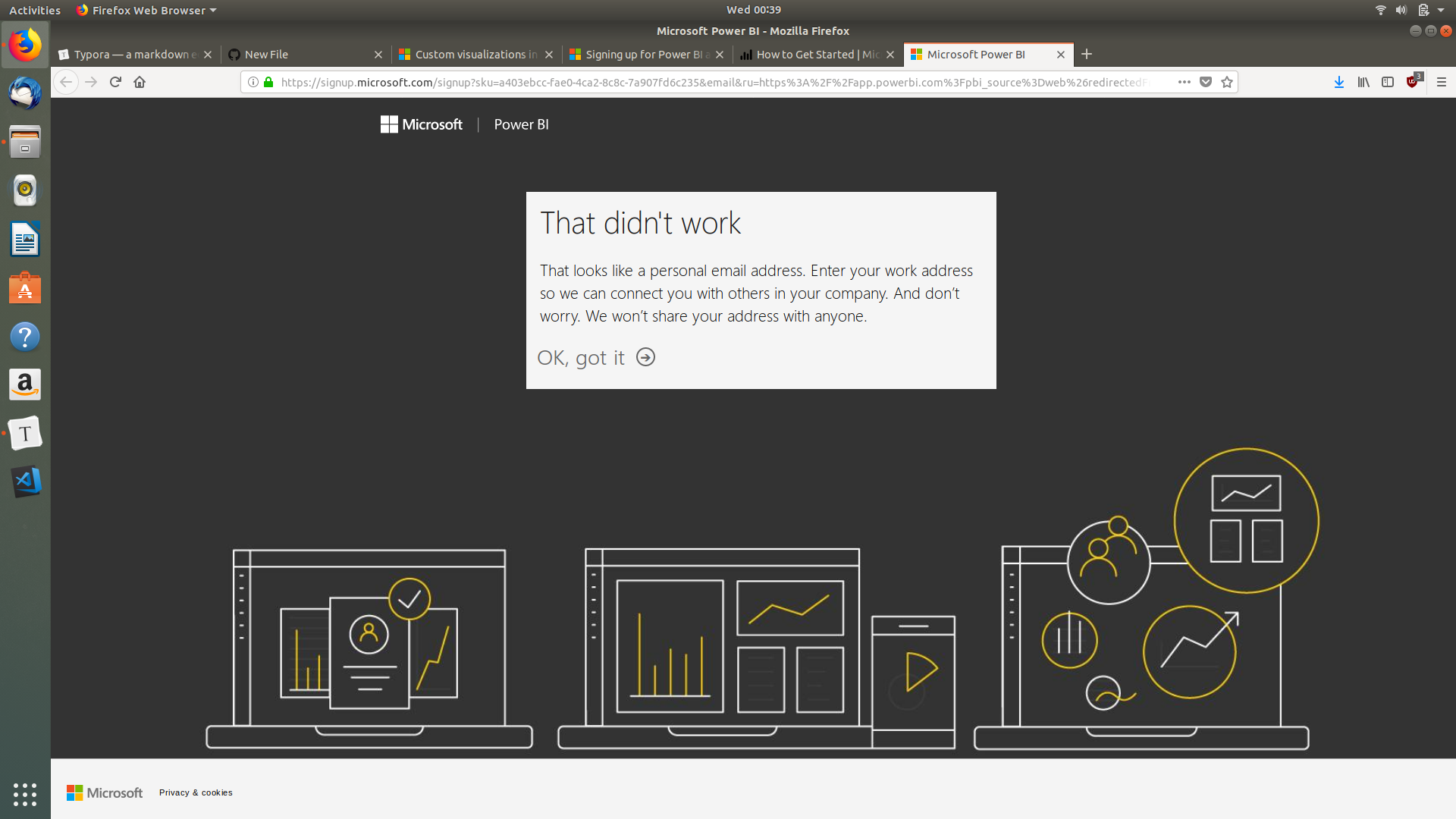Open the Firefox hamburger menu
This screenshot has width=1456, height=819.
(x=1442, y=82)
